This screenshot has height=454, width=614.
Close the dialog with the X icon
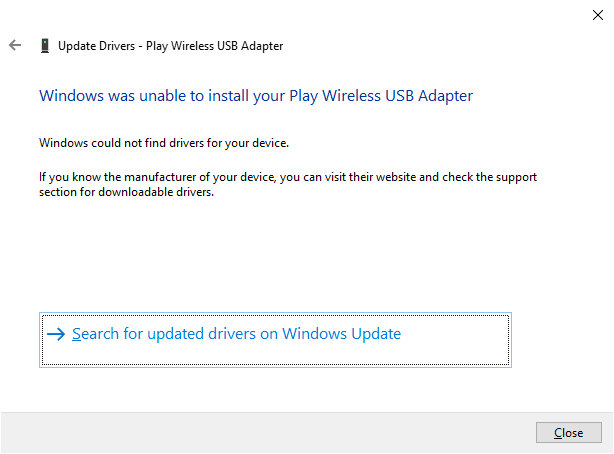coord(598,15)
